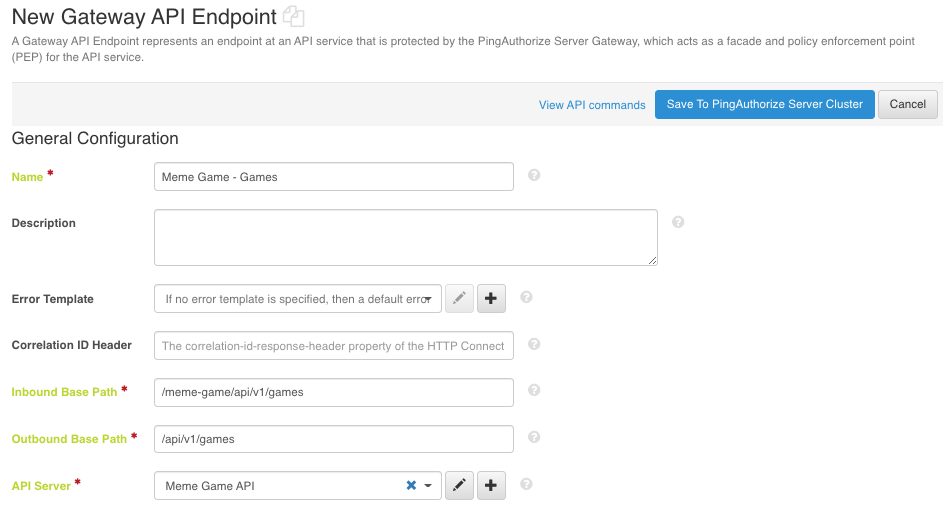Open help for the Description field
Screen dimensions: 951x513
(x=678, y=222)
